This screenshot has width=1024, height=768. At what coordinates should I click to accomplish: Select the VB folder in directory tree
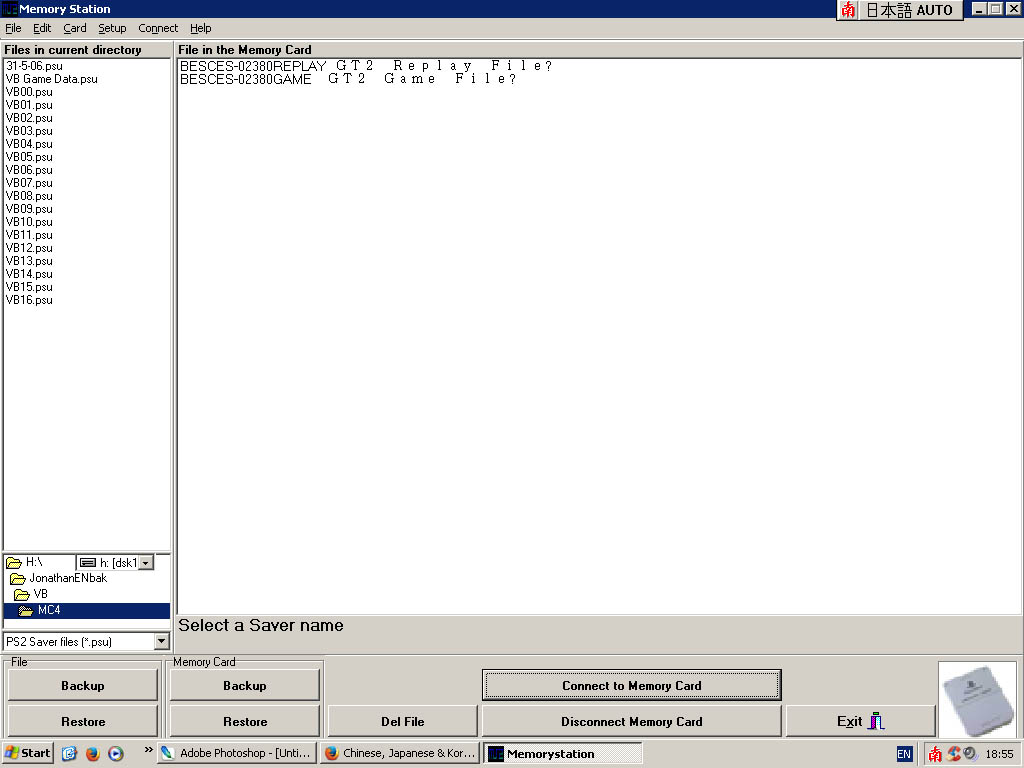coord(31,594)
